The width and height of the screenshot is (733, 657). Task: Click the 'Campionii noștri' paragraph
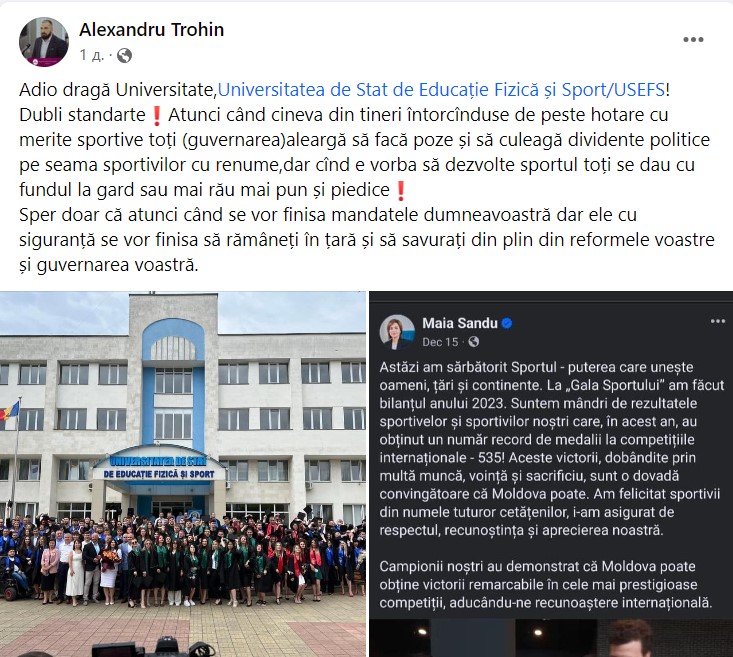coord(546,585)
